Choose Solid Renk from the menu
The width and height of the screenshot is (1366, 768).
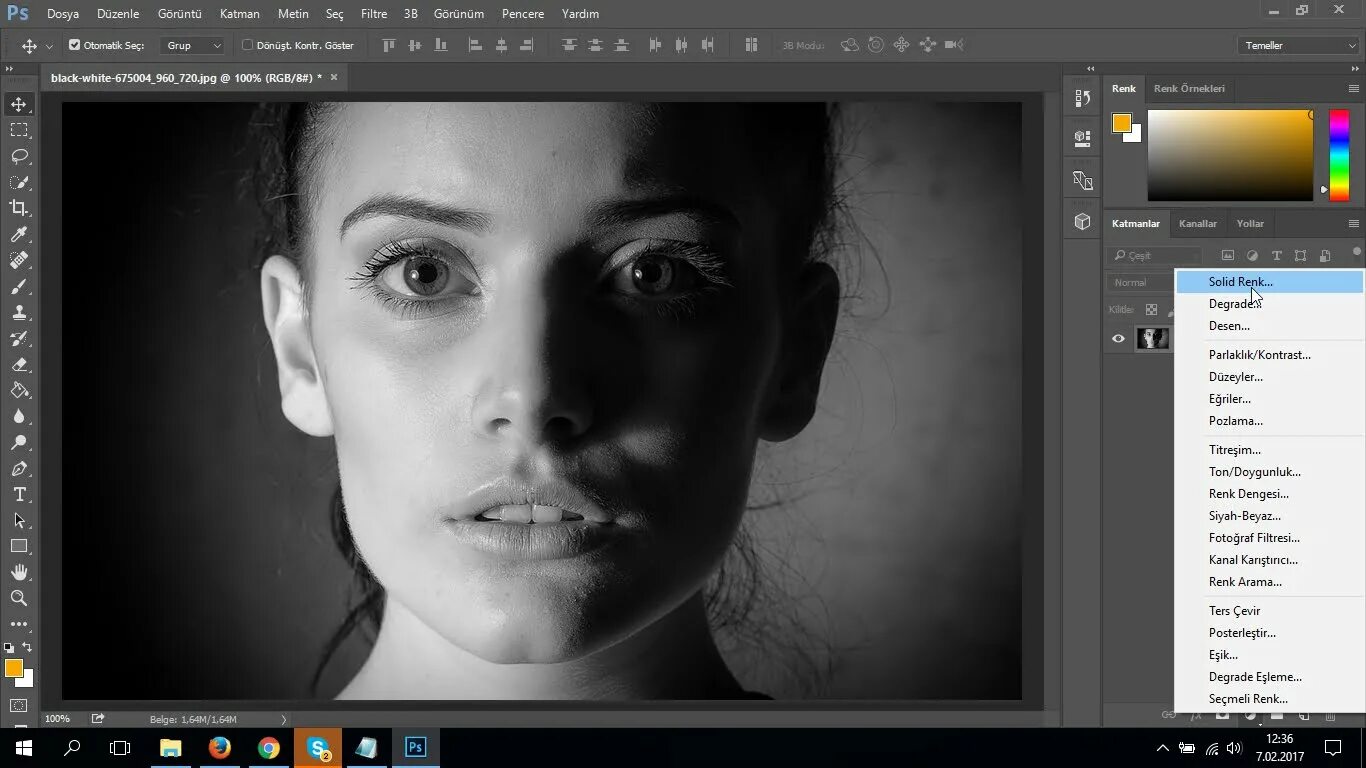coord(1240,282)
